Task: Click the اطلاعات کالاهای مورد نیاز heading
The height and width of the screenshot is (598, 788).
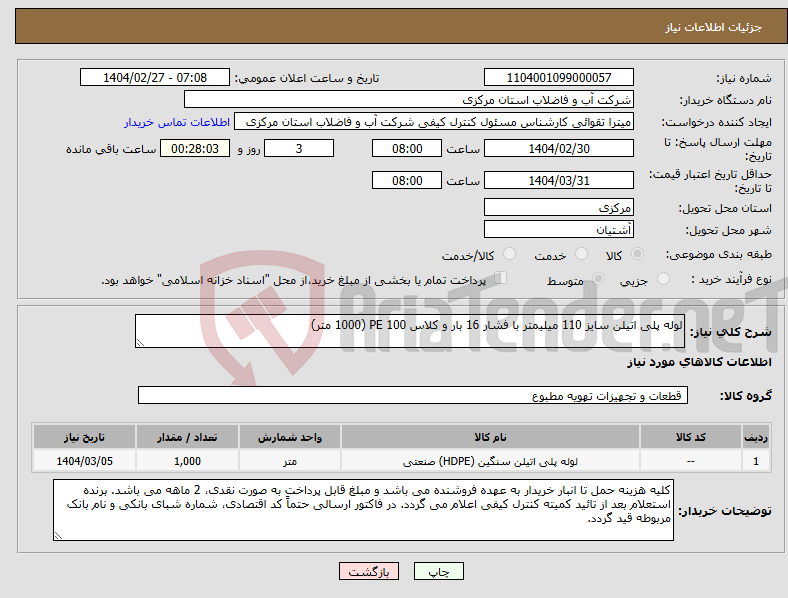Action: [699, 362]
